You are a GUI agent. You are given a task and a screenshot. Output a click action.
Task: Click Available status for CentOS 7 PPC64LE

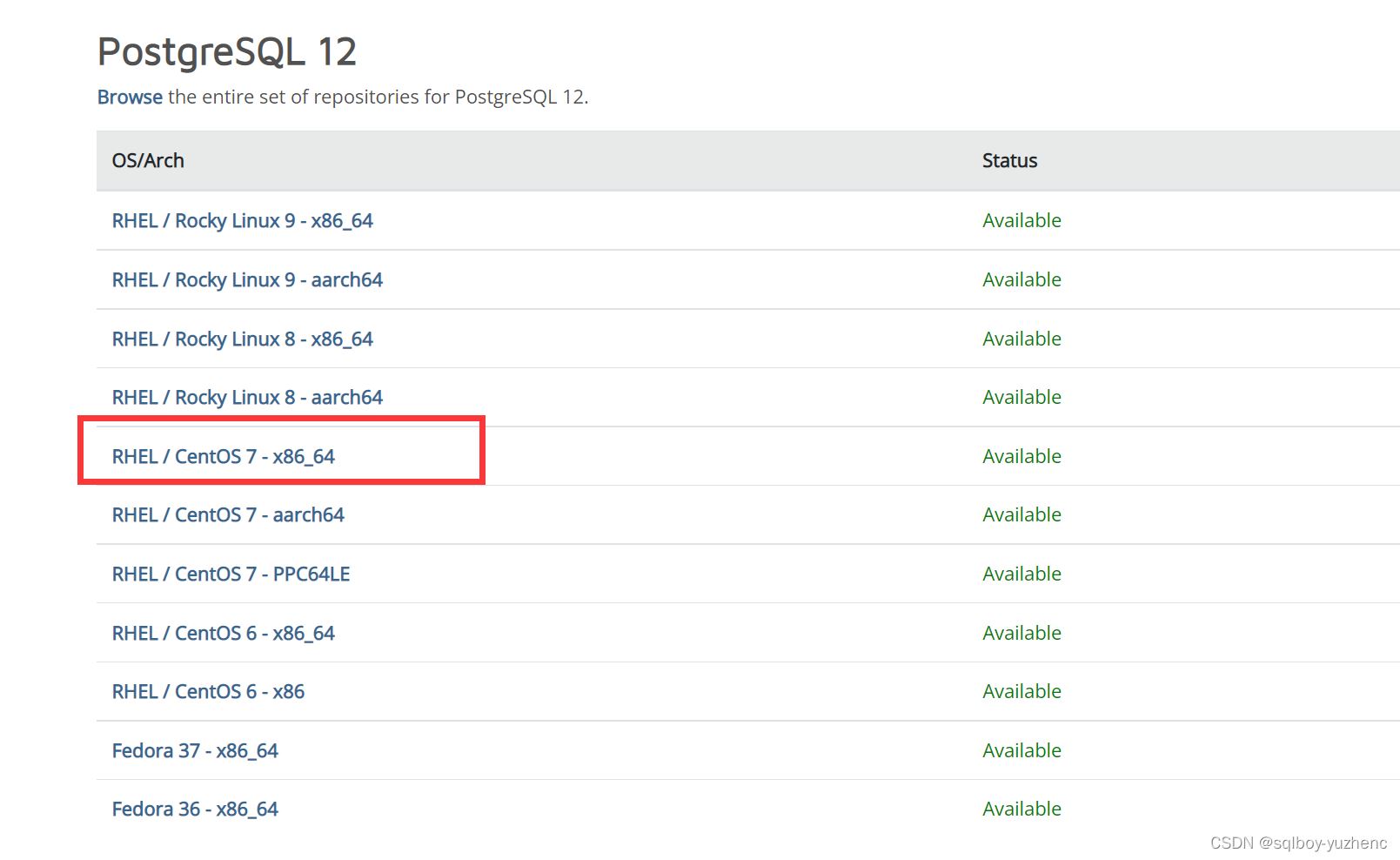tap(1022, 574)
